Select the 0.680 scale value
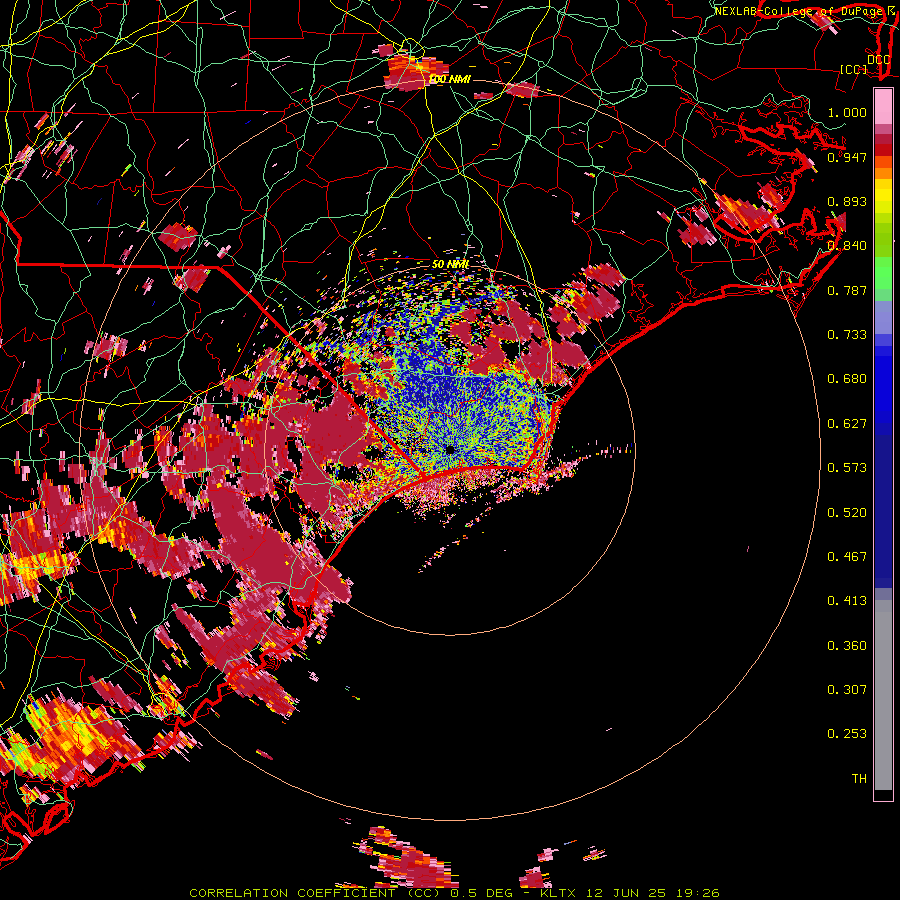Screen dimensions: 900x900 [x=847, y=379]
